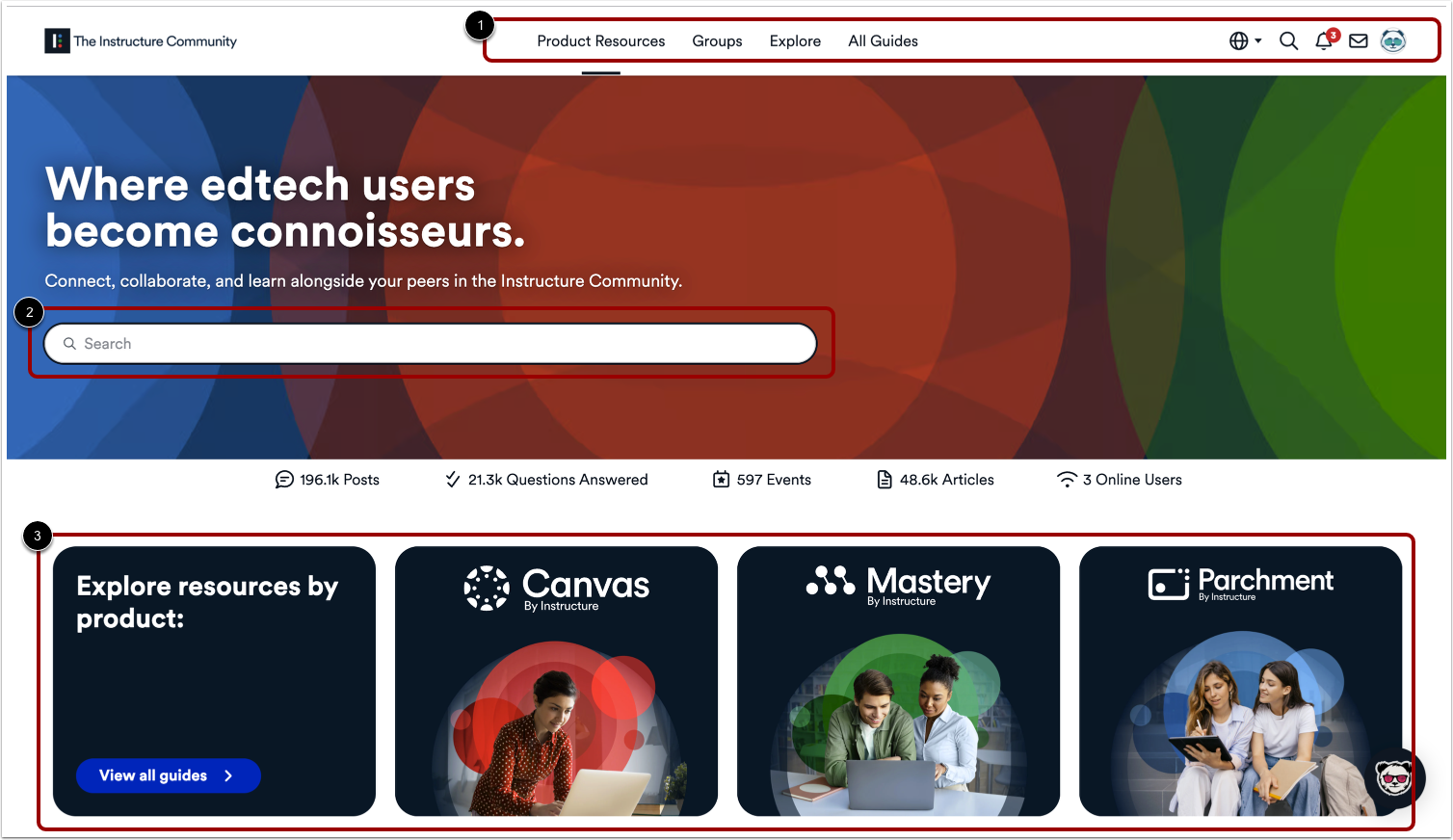Open the panda chat assistant bubble
The width and height of the screenshot is (1453, 840).
coord(1393,776)
